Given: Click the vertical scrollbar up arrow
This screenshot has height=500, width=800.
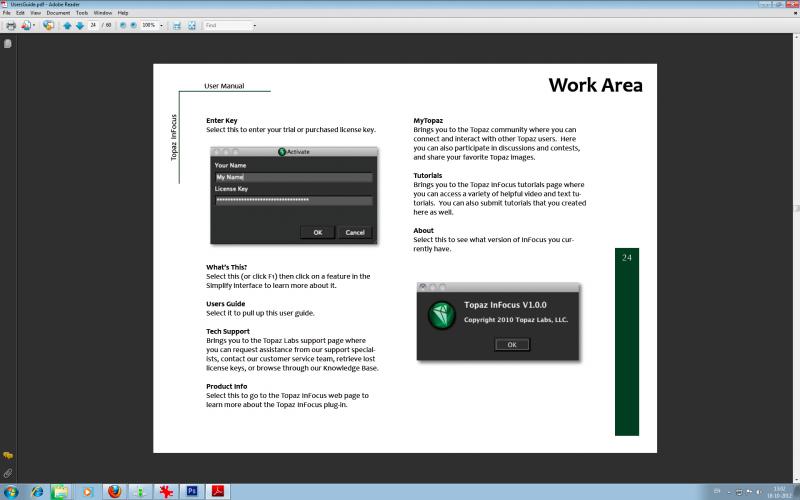Looking at the screenshot, I should (796, 37).
